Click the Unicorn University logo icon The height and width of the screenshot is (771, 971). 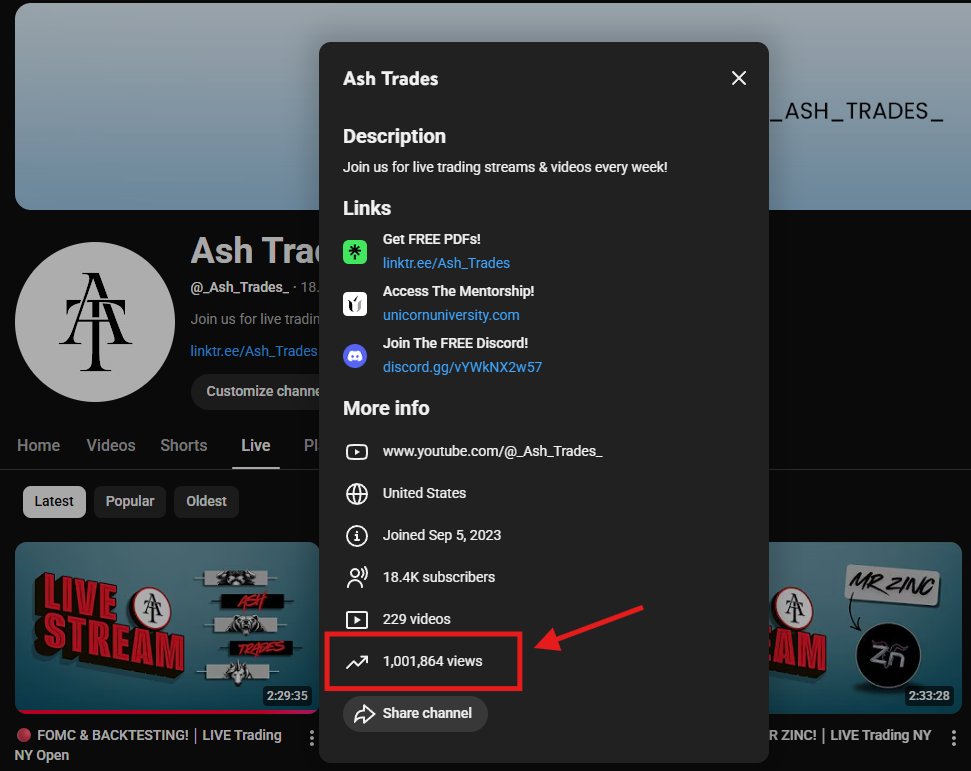click(x=355, y=303)
